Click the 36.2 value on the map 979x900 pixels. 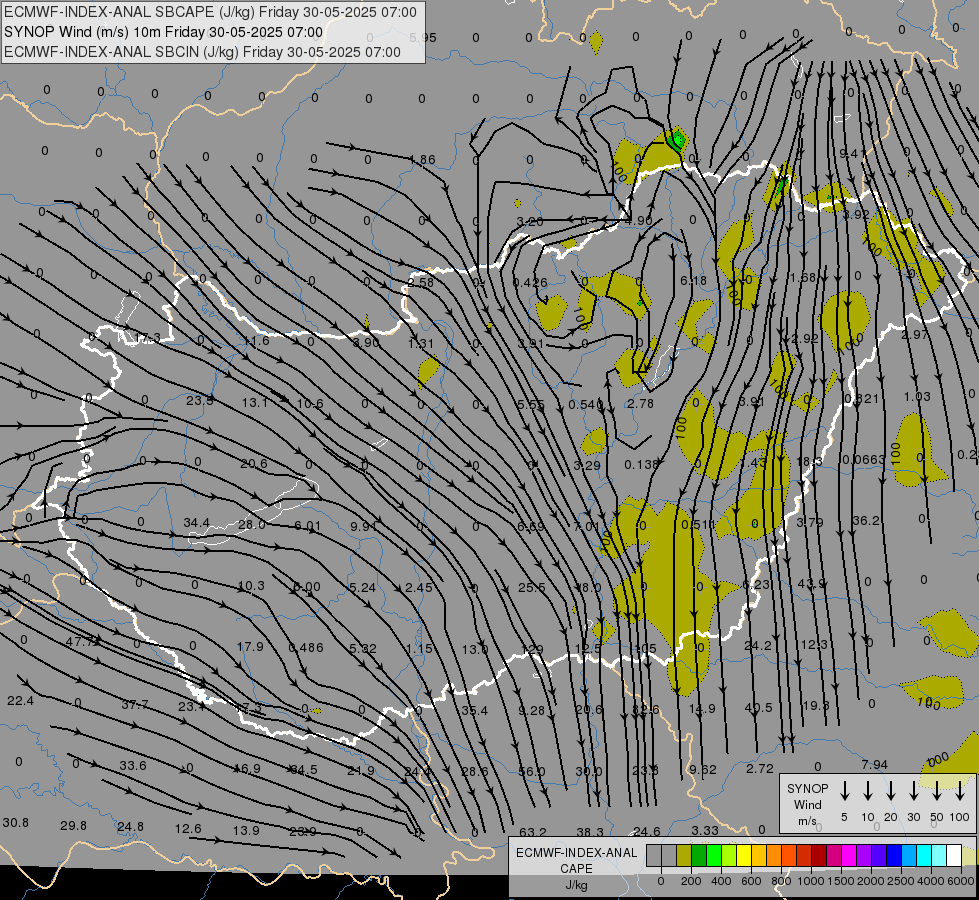point(865,520)
